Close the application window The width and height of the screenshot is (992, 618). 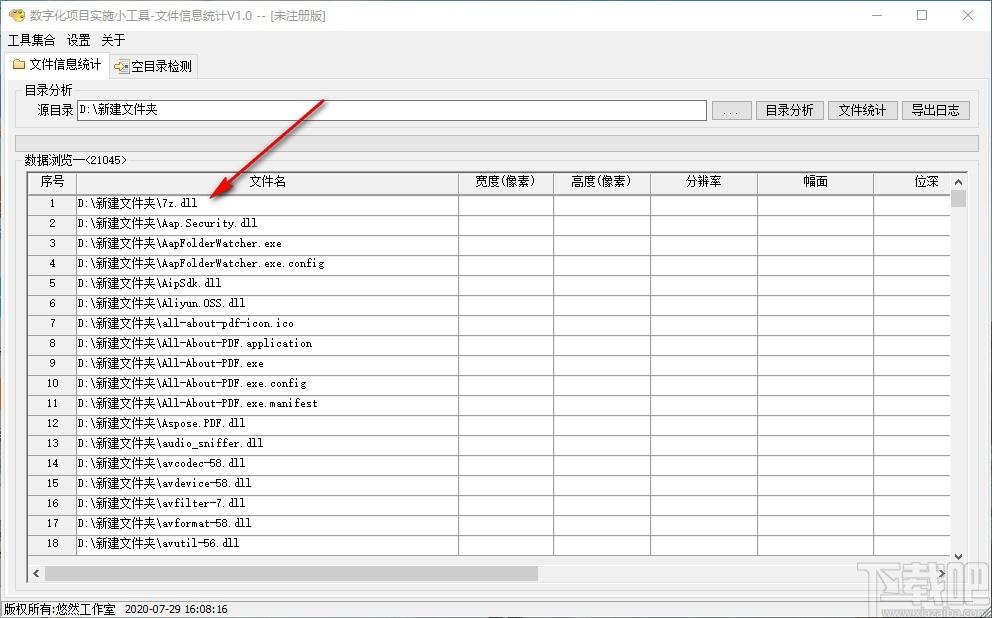point(968,15)
